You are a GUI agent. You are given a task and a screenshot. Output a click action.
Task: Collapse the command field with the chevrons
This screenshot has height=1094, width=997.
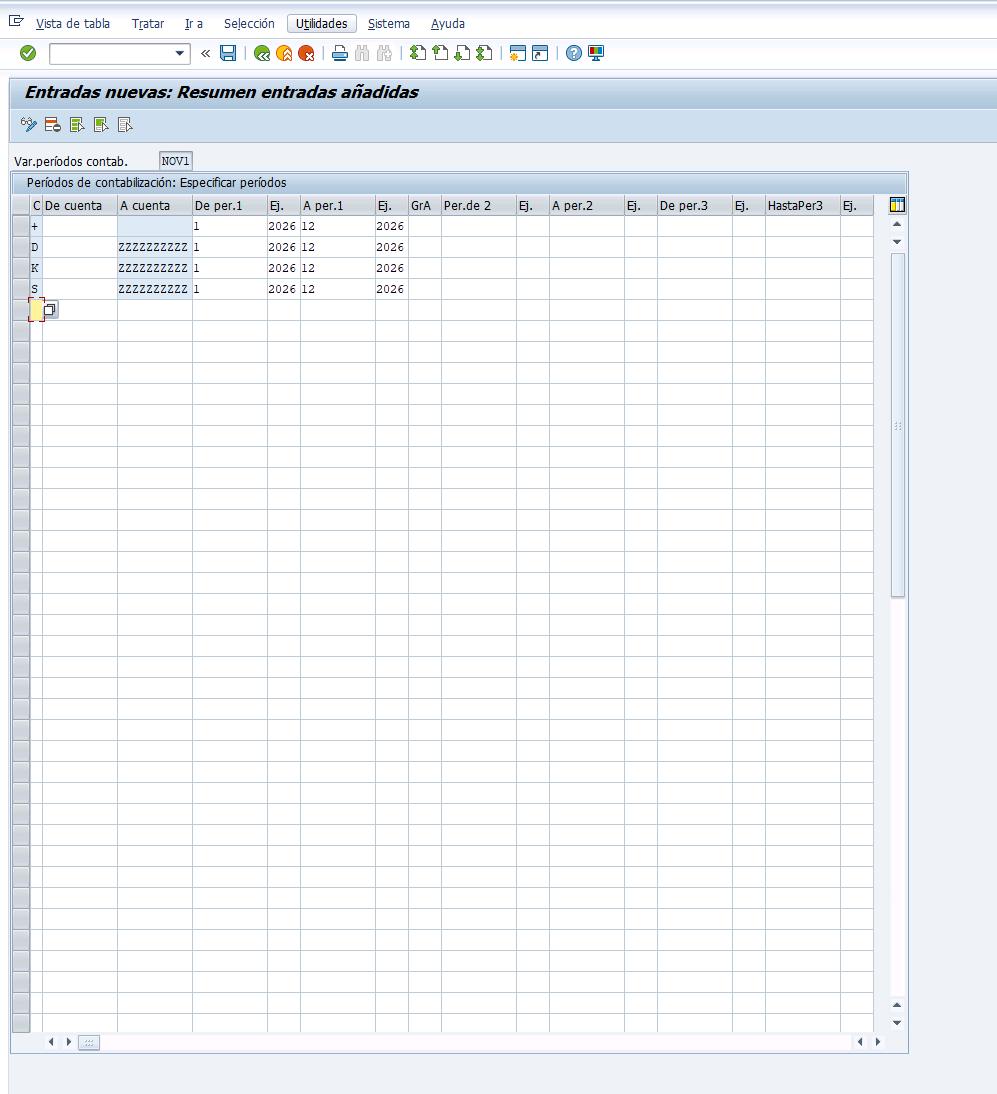point(205,53)
